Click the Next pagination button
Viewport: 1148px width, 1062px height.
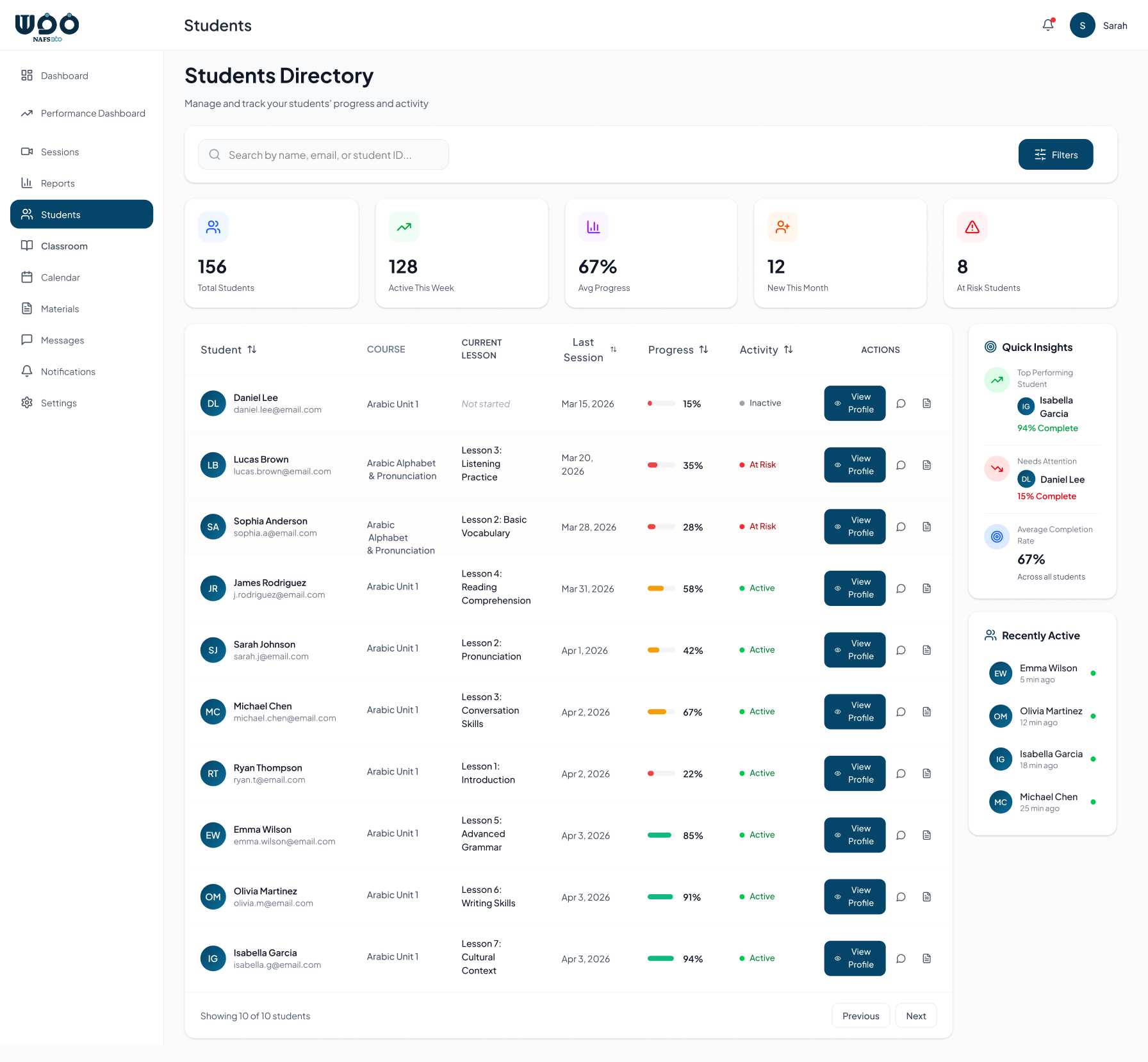tap(915, 1016)
